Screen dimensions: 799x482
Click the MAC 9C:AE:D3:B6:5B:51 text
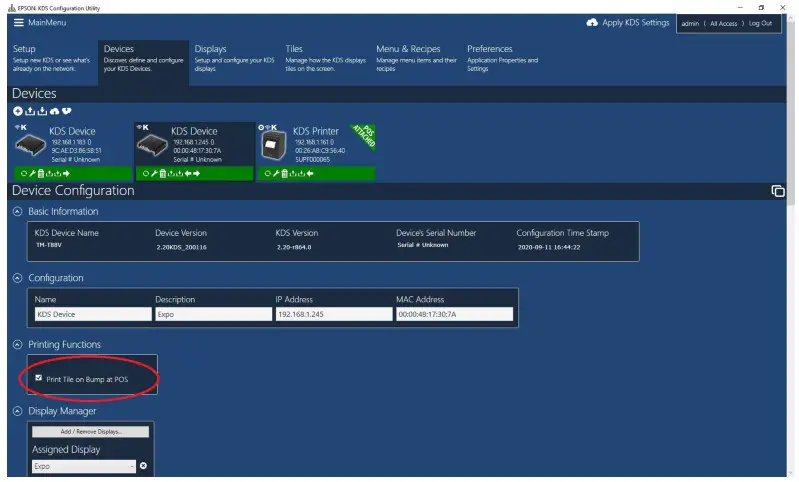[76, 151]
